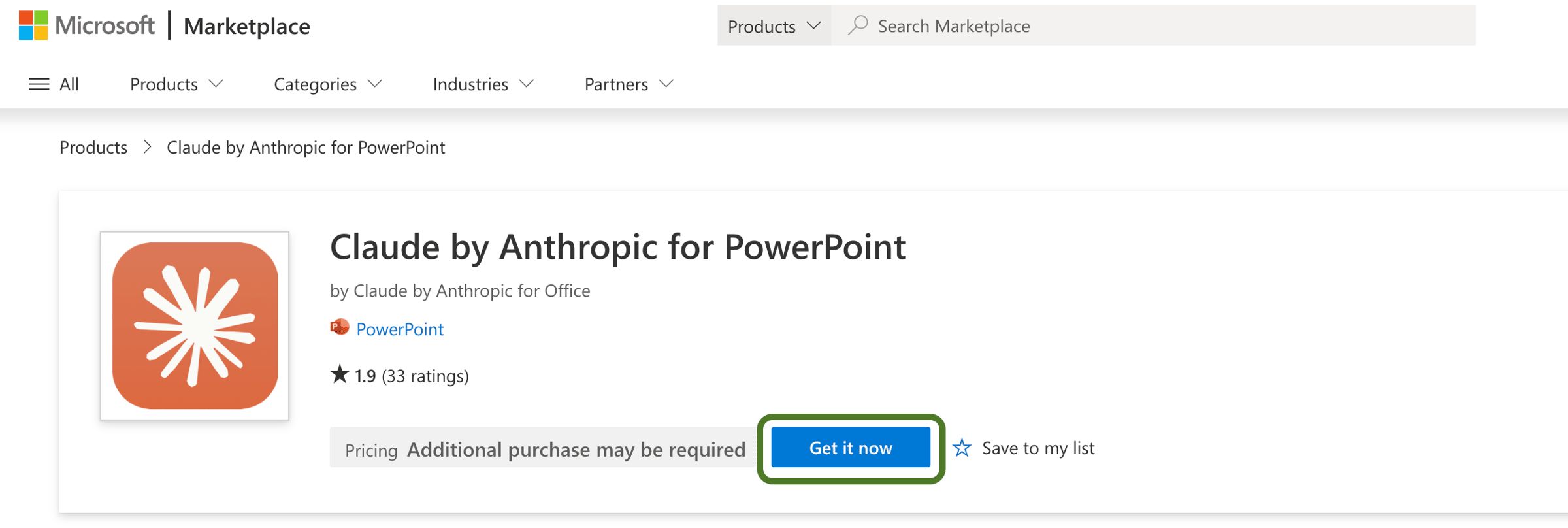The height and width of the screenshot is (528, 1568).
Task: Click the Save to my list star
Action: coord(962,448)
